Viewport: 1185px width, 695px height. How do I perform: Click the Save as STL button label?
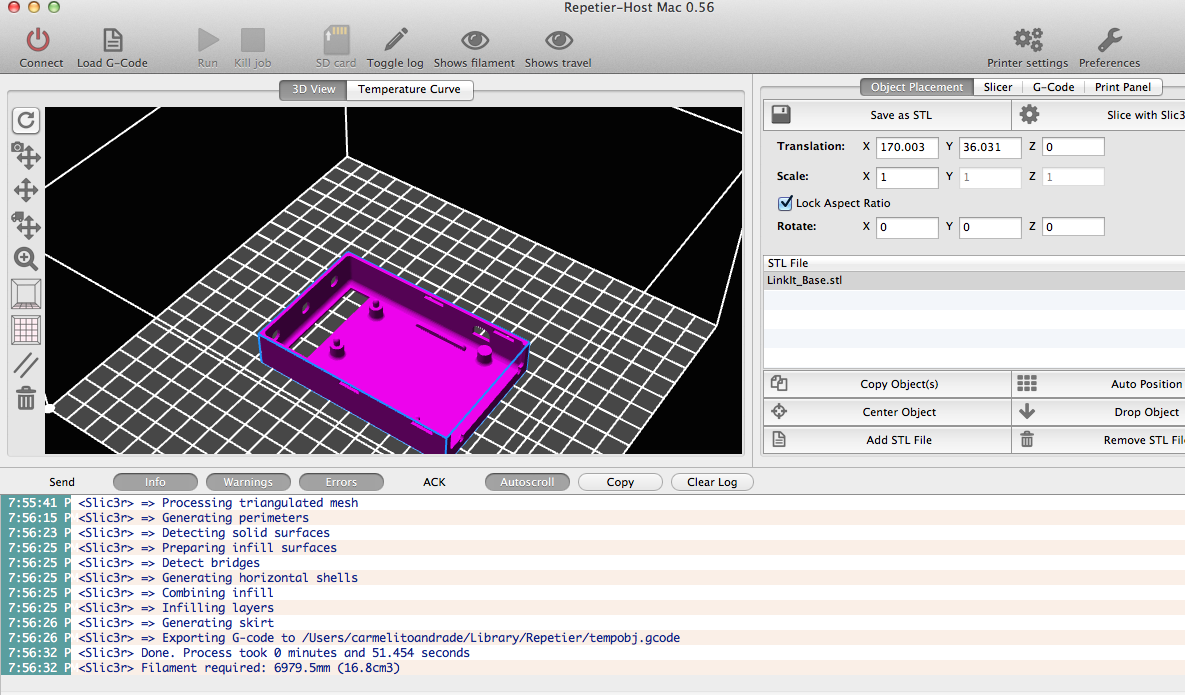[901, 115]
